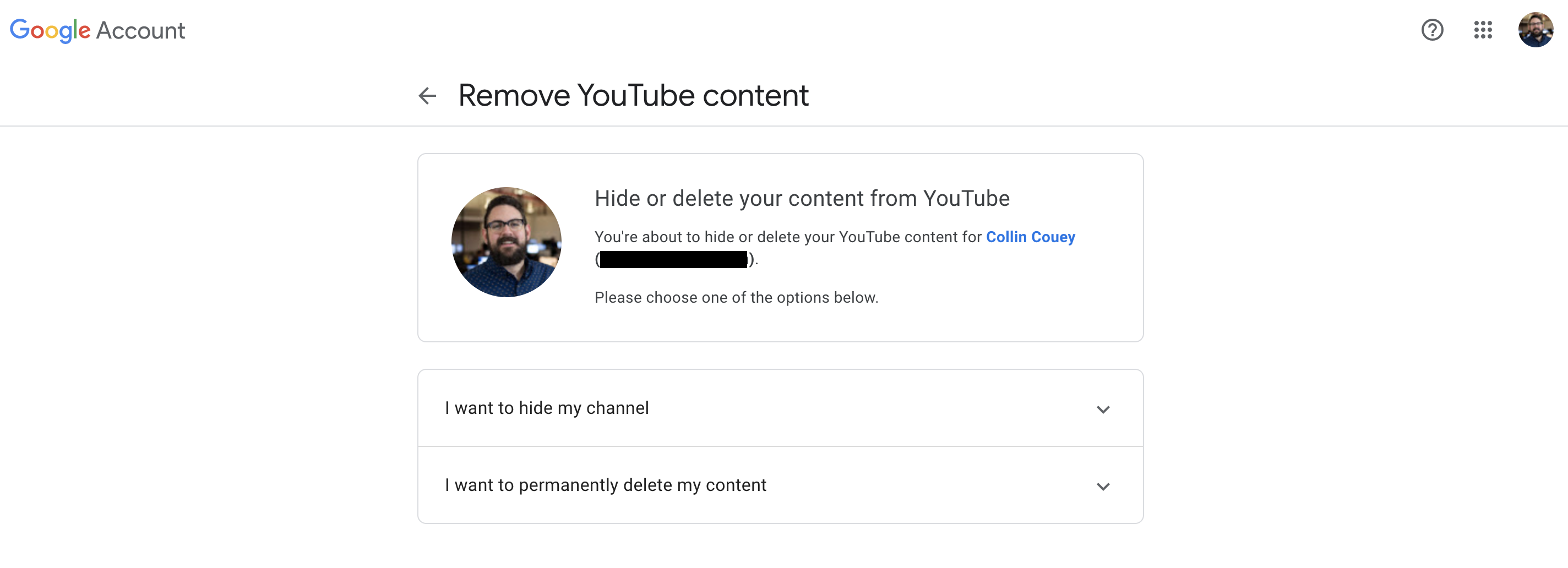Click the 'Remove YouTube content' page title
The width and height of the screenshot is (1568, 568).
[633, 96]
